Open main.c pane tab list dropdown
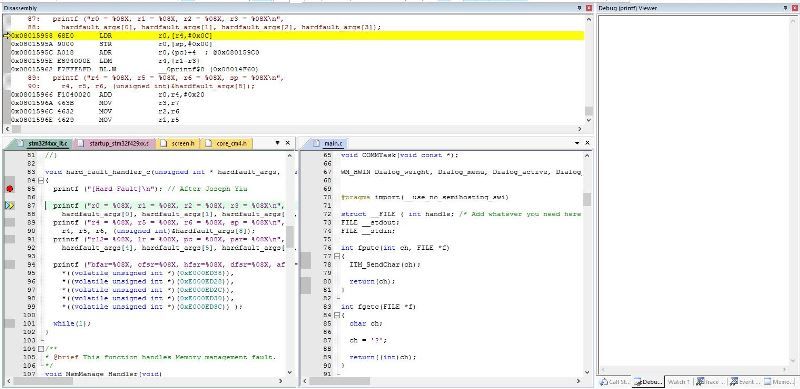800x389 pixels. click(x=578, y=143)
